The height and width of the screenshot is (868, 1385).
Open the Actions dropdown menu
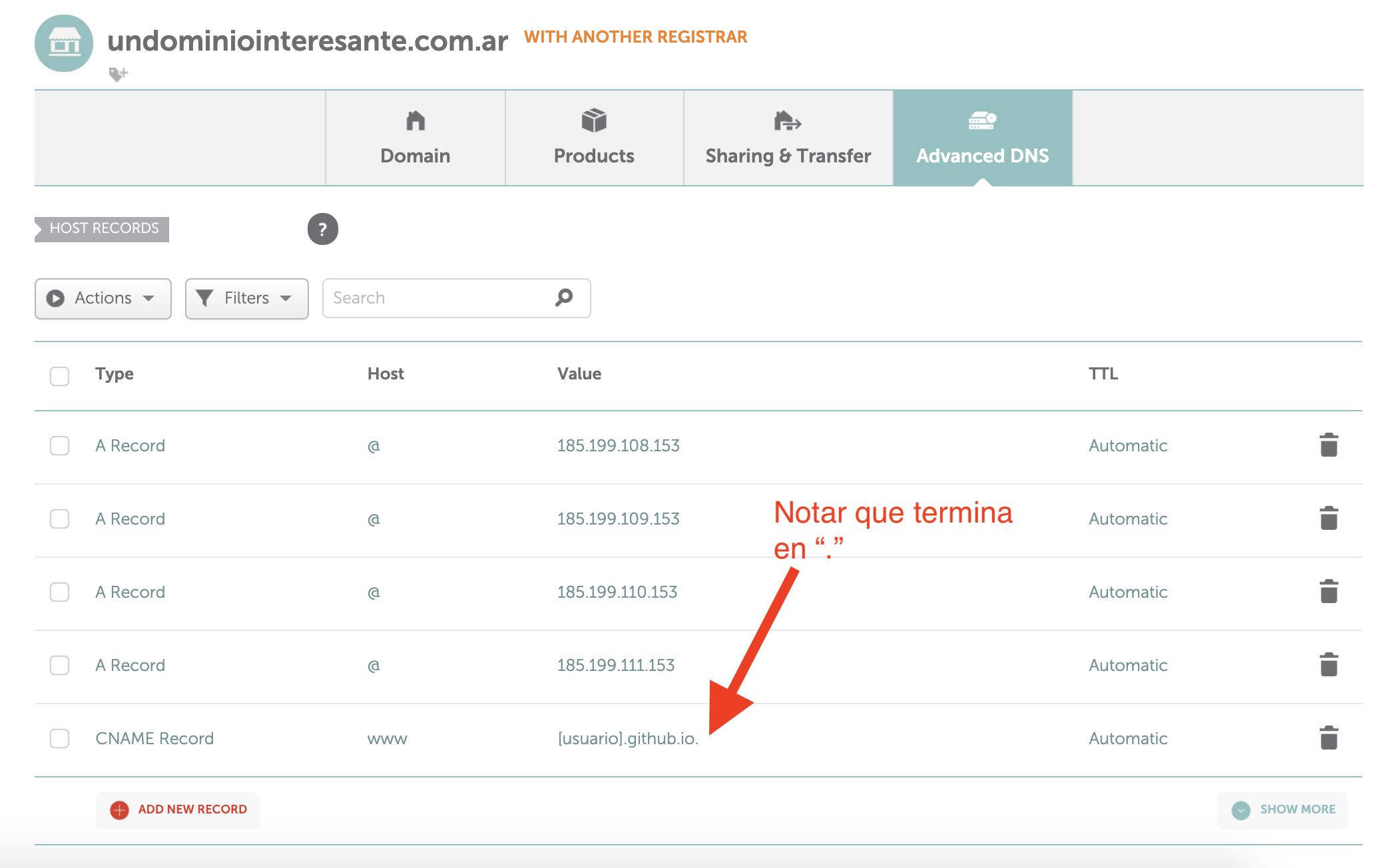pos(103,297)
